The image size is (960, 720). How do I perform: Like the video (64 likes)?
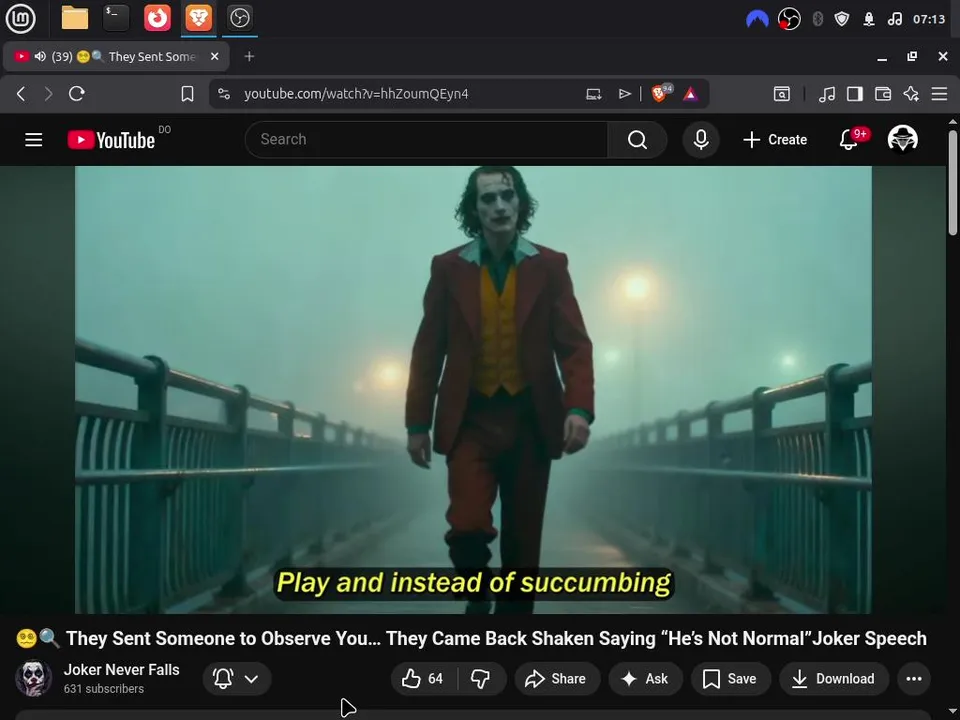point(422,678)
